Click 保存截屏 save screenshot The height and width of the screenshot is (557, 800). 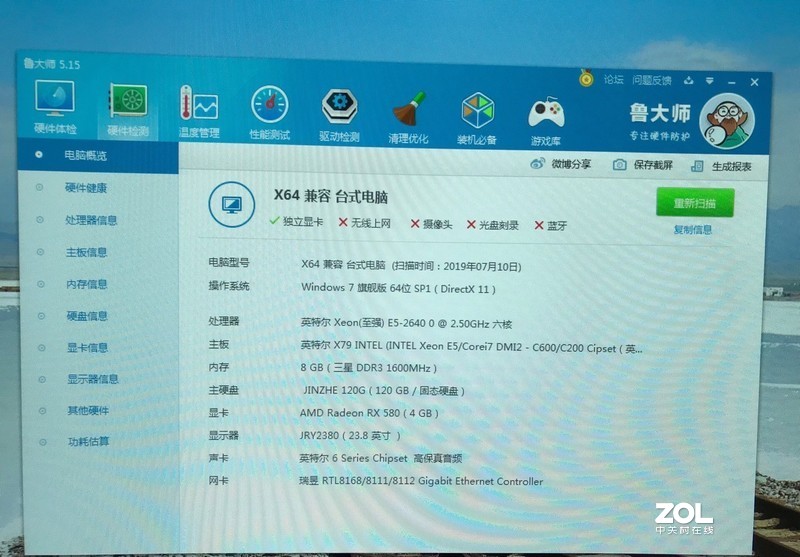643,165
